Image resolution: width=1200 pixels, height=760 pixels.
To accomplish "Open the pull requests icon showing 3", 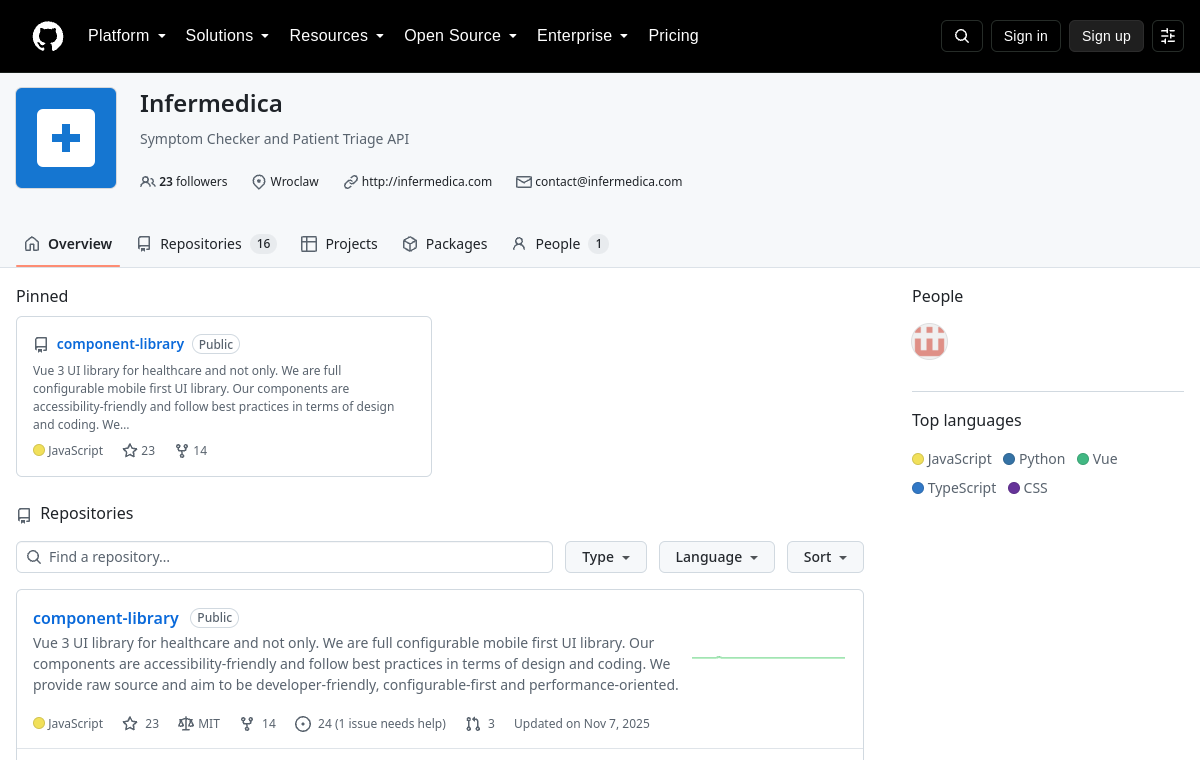I will [x=473, y=724].
